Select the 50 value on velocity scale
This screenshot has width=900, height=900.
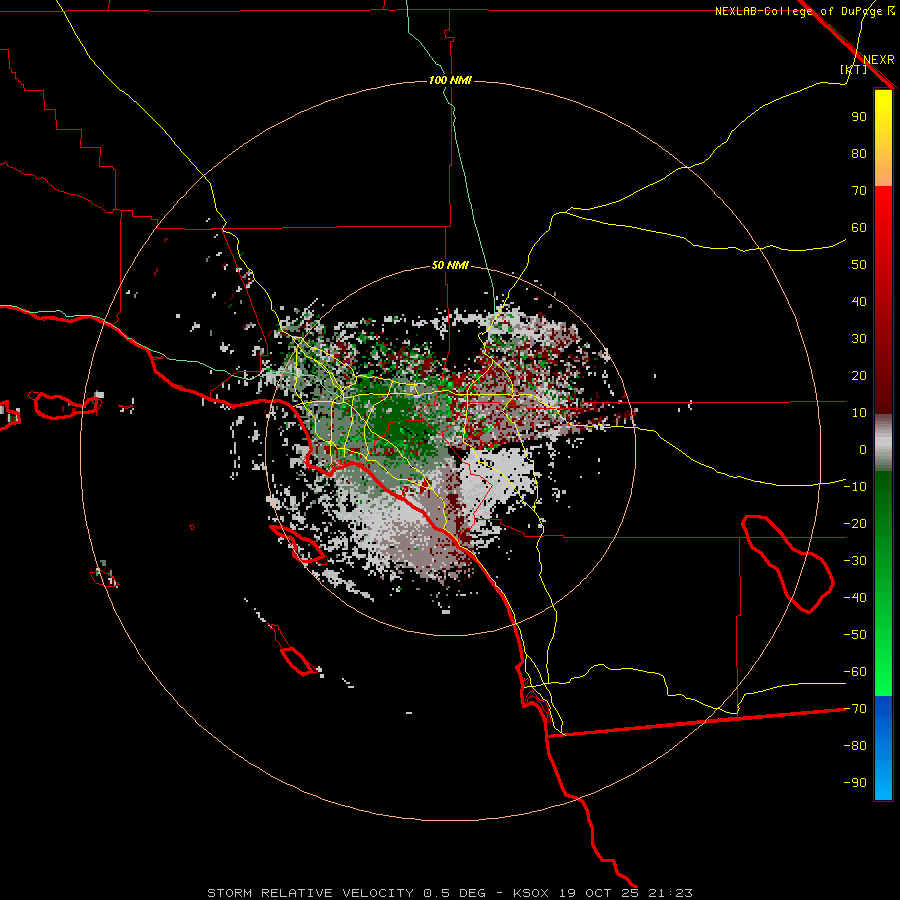click(859, 265)
